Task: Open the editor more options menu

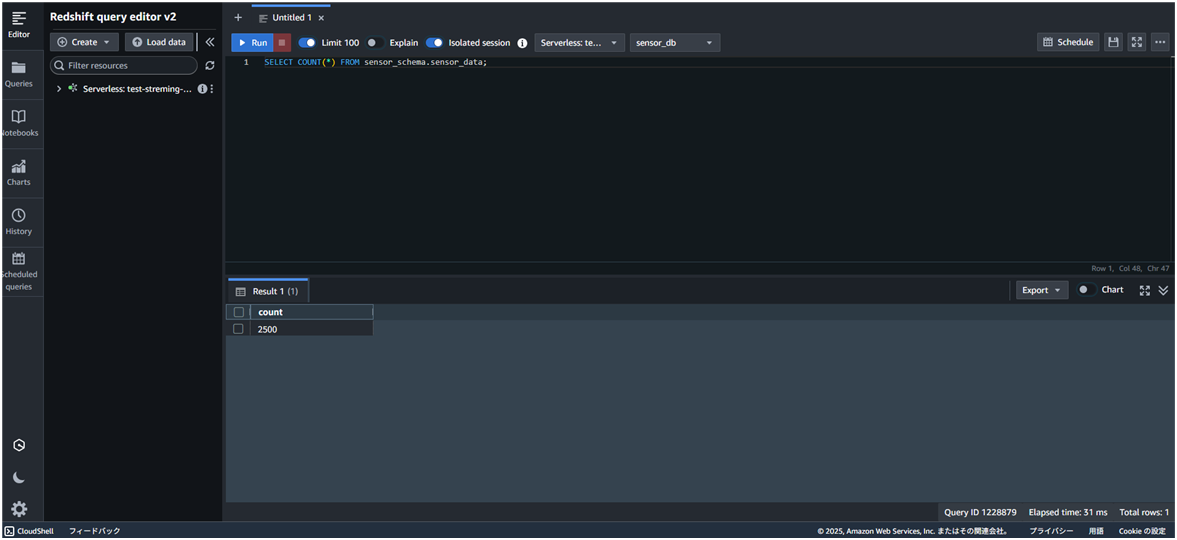Action: [1160, 42]
